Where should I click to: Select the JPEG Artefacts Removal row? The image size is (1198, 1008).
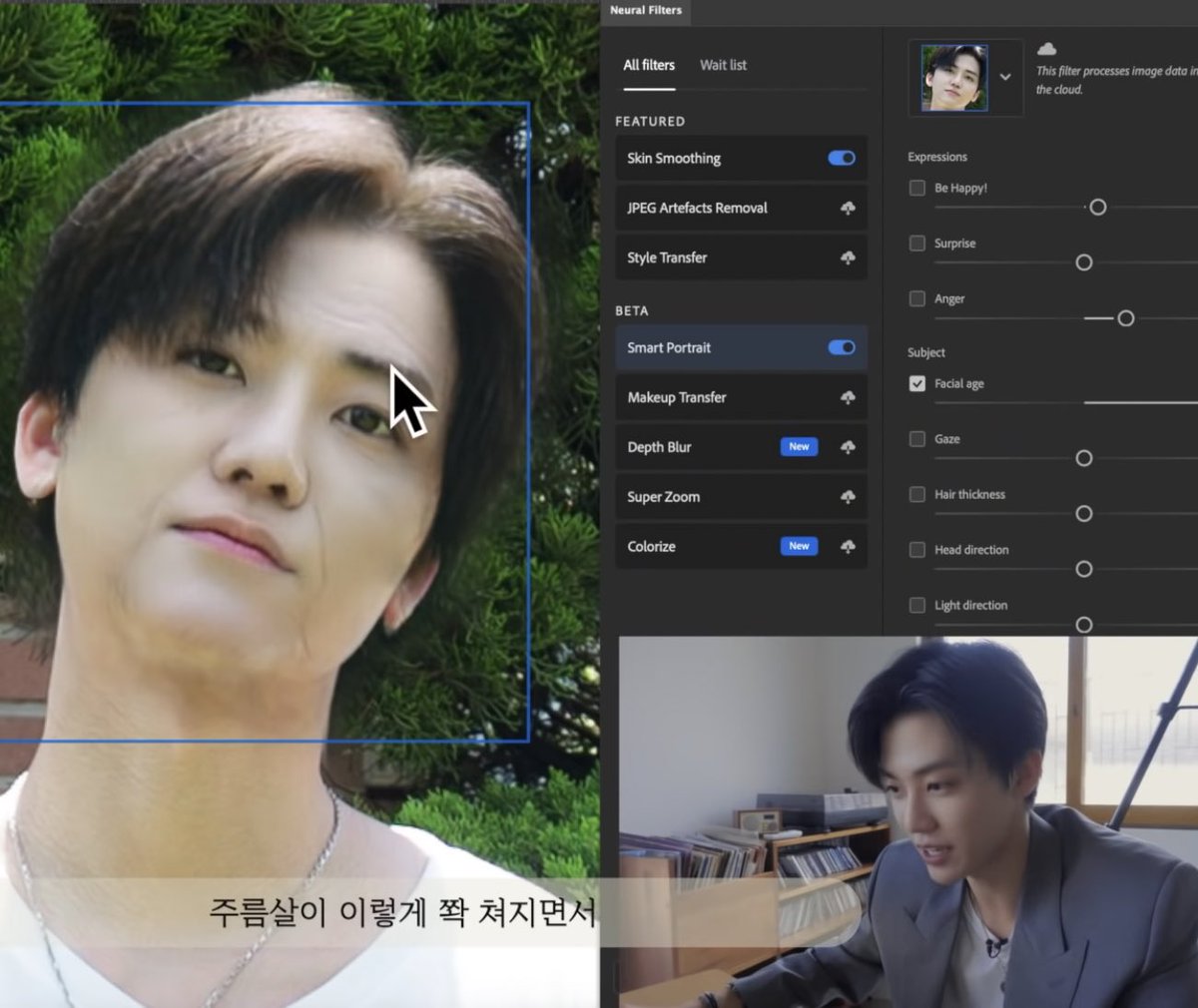741,208
